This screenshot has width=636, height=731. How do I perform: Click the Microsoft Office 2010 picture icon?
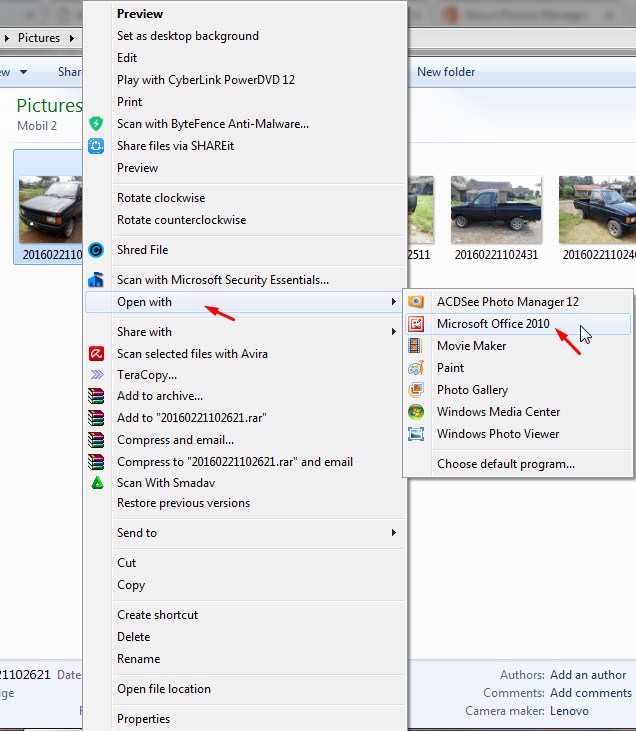(416, 324)
